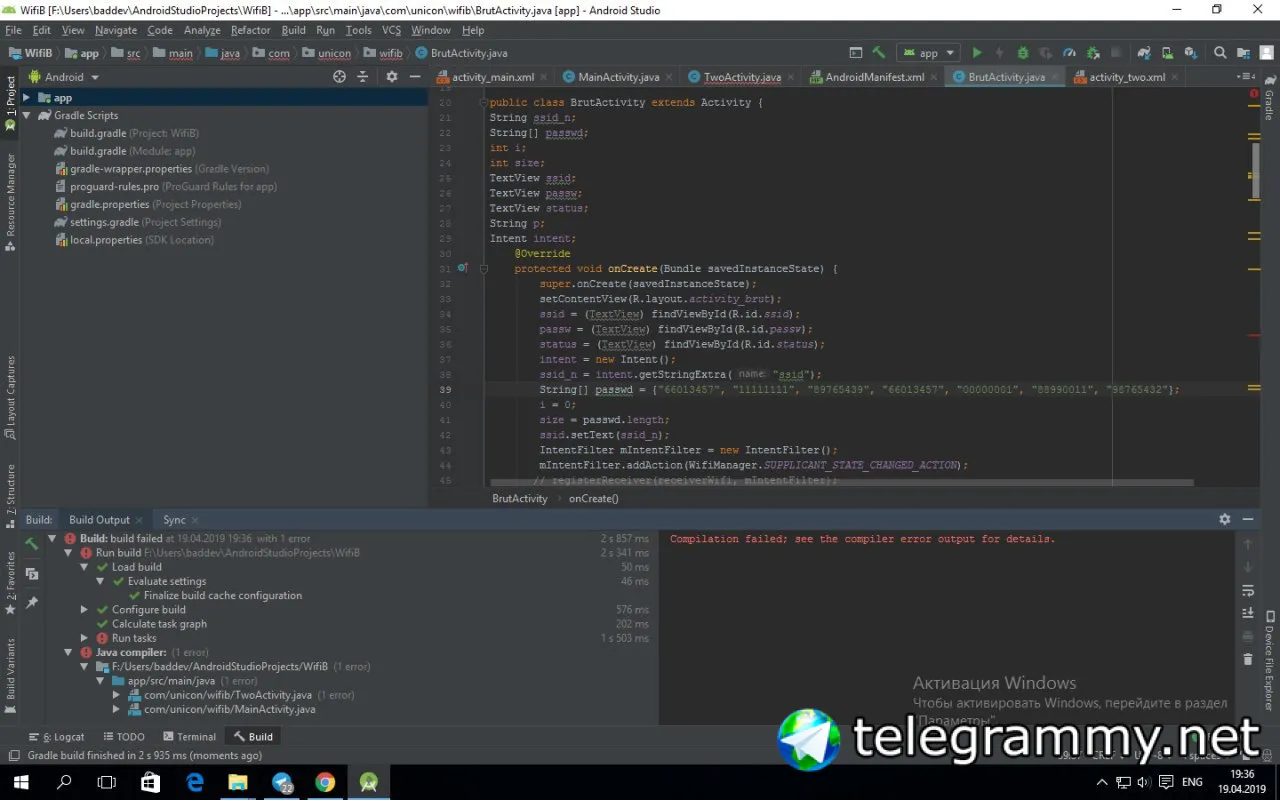Open the Android profiler gauge icon
Screen dimensions: 1280x800
click(x=1069, y=53)
